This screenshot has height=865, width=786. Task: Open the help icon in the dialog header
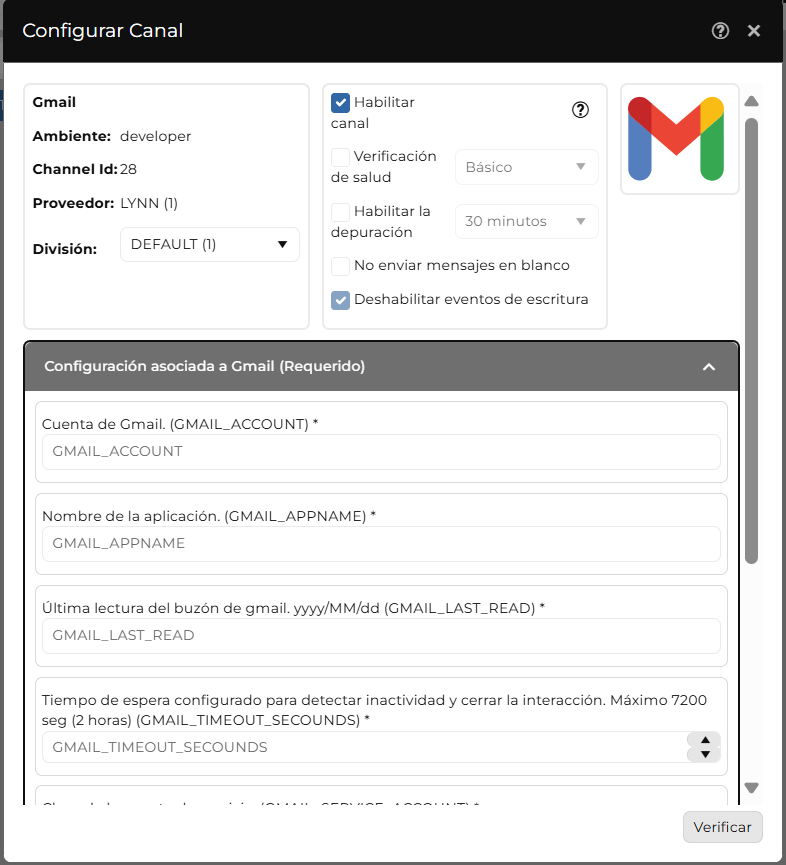pos(720,31)
